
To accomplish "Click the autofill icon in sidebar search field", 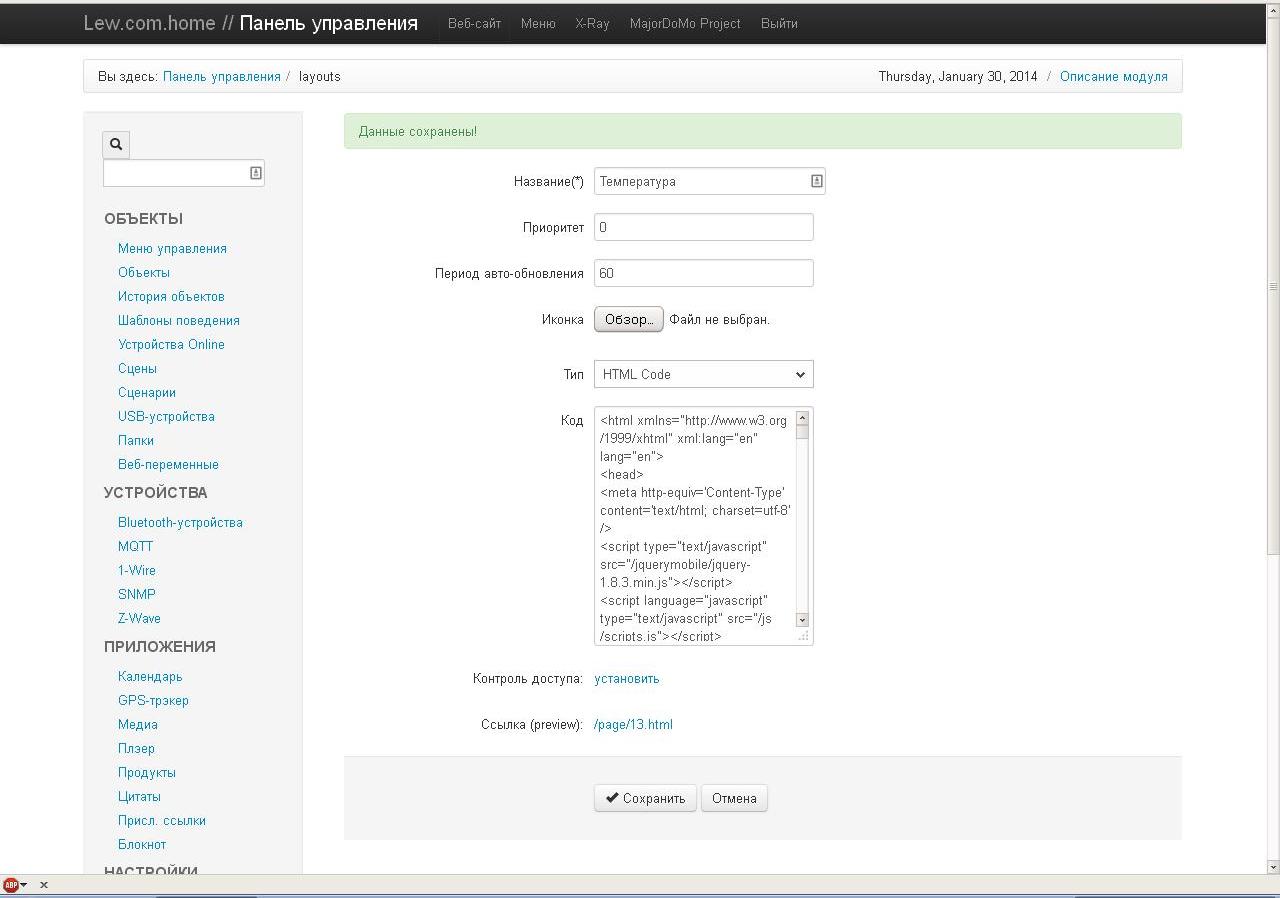I will 256,173.
